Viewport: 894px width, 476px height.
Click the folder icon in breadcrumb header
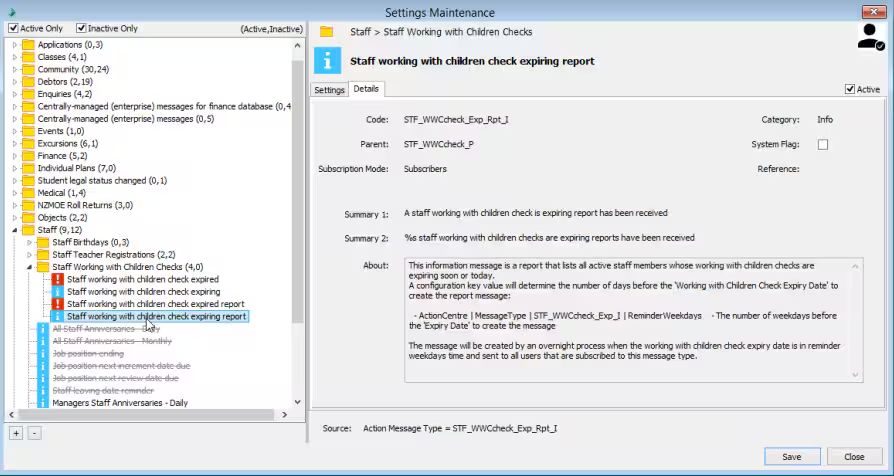point(326,32)
